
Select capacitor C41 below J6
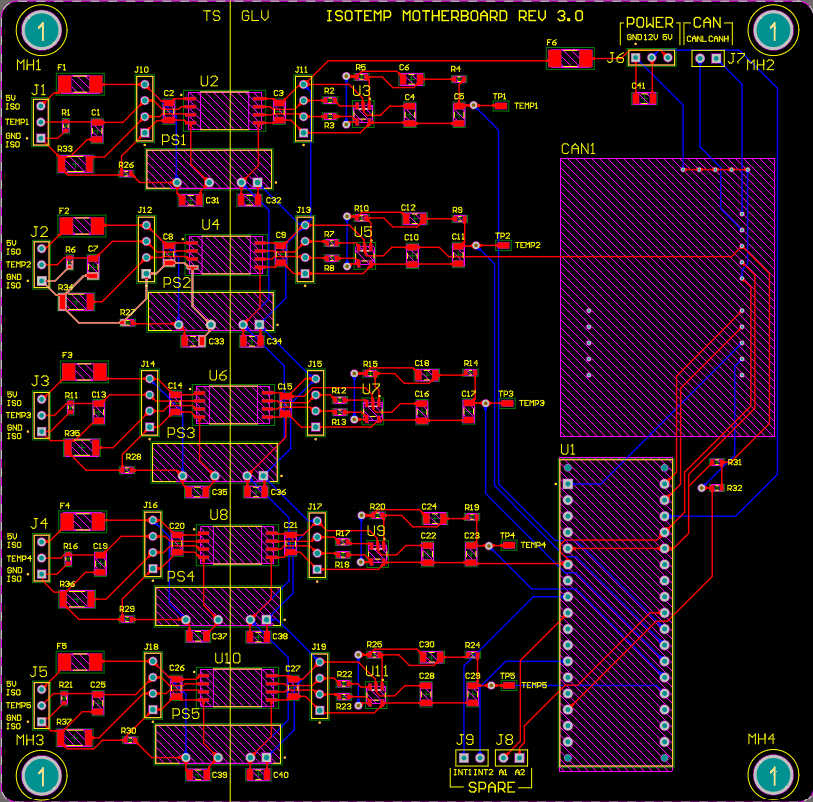[644, 98]
